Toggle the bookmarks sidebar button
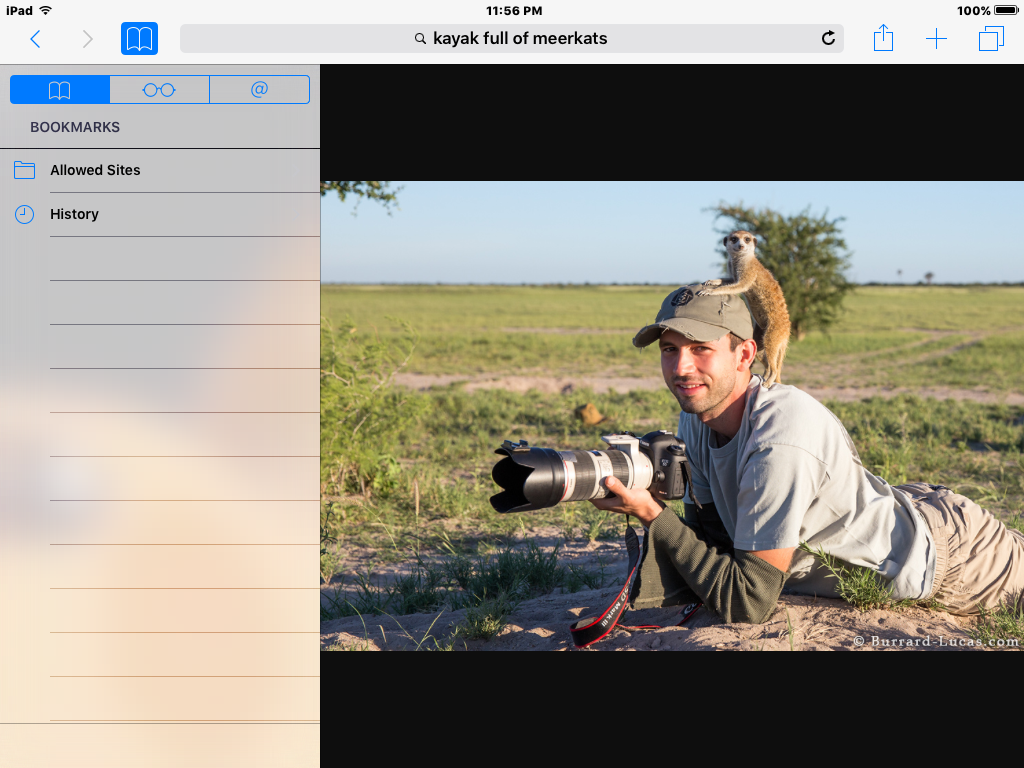The width and height of the screenshot is (1024, 768). pyautogui.click(x=139, y=39)
